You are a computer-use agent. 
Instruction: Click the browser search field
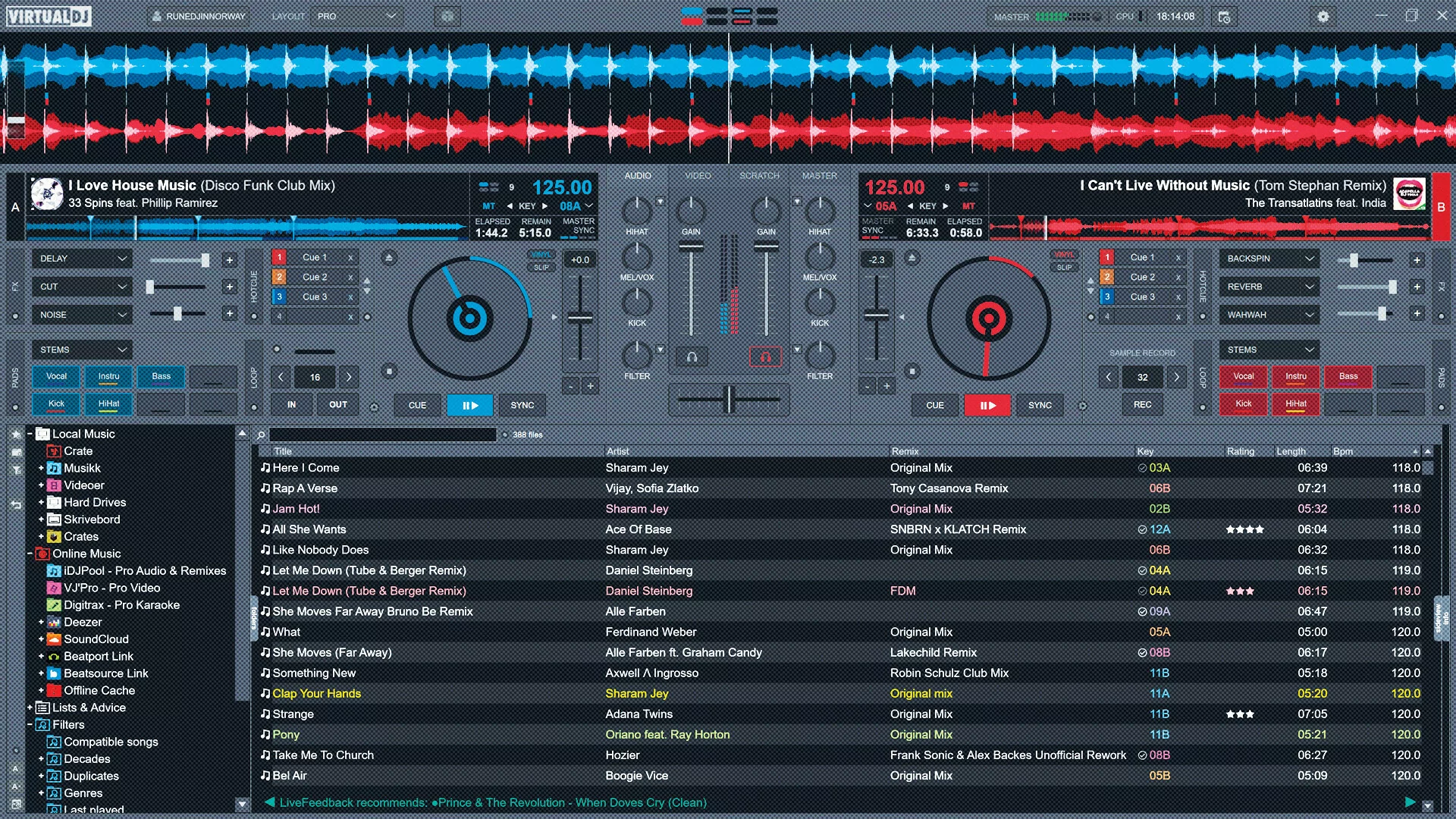[x=382, y=435]
